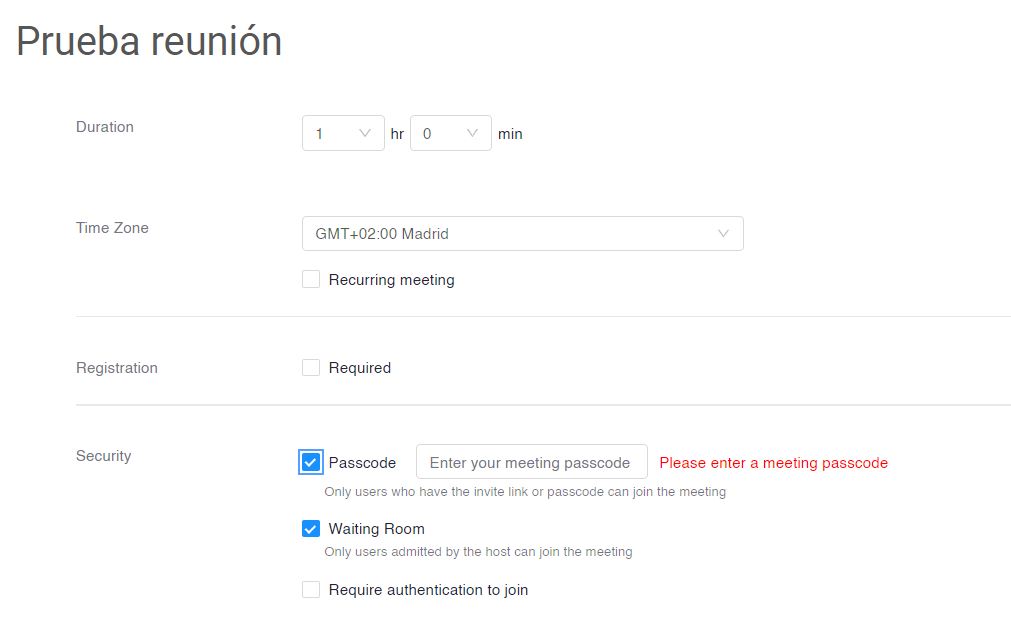Click the chevron arrow in the minutes box
This screenshot has height=626, width=1011.
[472, 133]
